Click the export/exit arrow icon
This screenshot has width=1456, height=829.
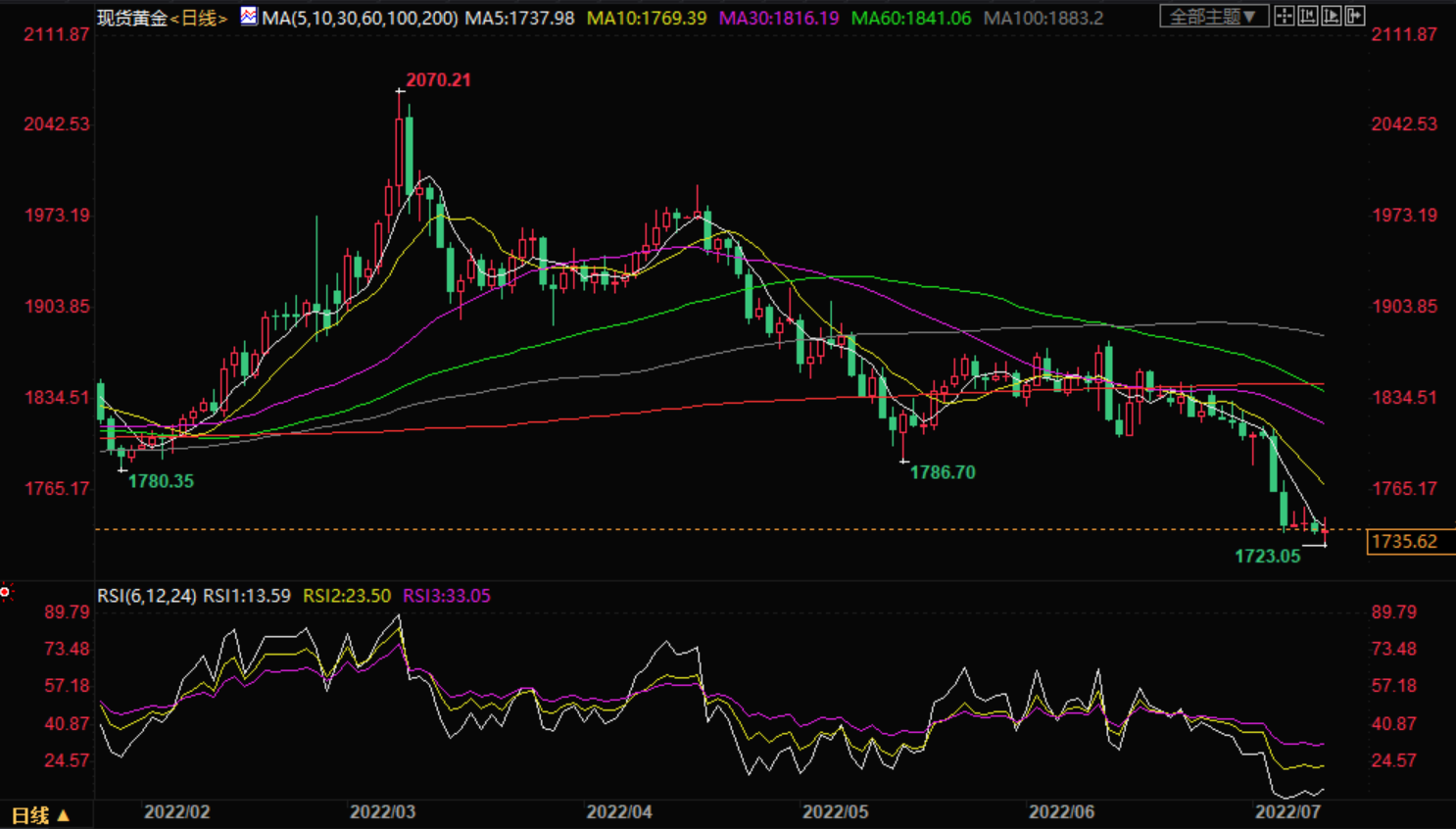[x=1354, y=16]
